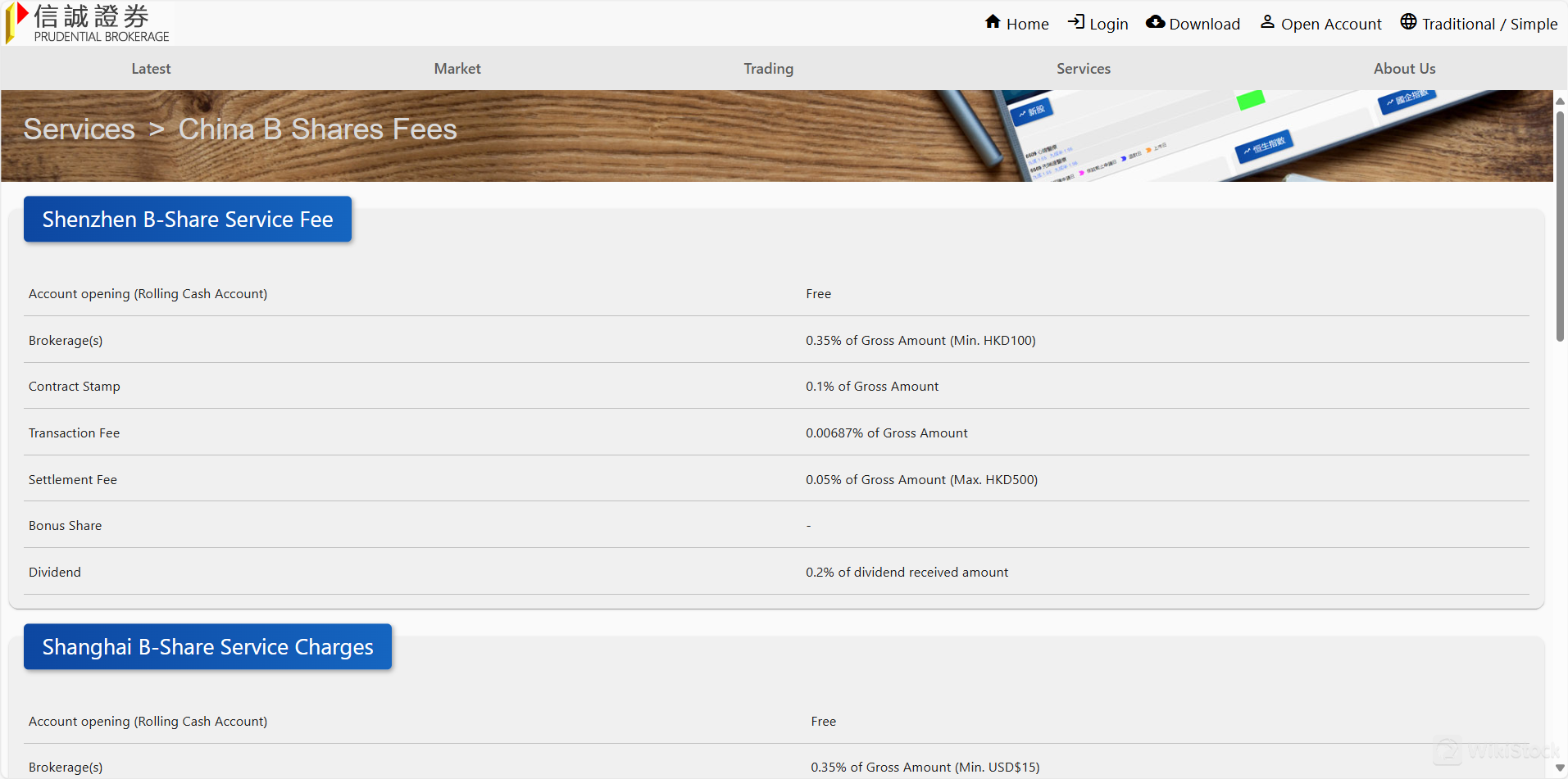Click the Services breadcrumb in banner
Image resolution: width=1568 pixels, height=779 pixels.
point(80,129)
